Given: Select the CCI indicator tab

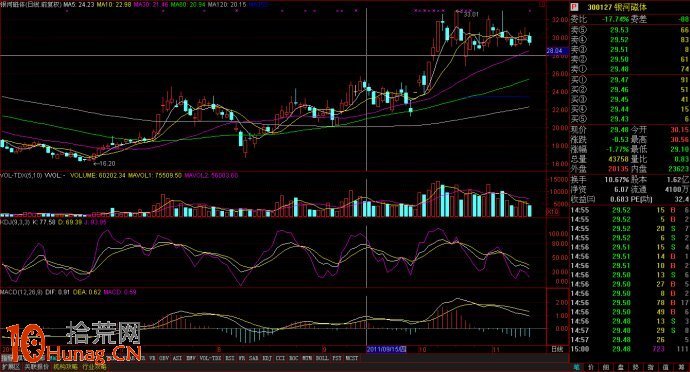Looking at the screenshot, I should [280, 358].
